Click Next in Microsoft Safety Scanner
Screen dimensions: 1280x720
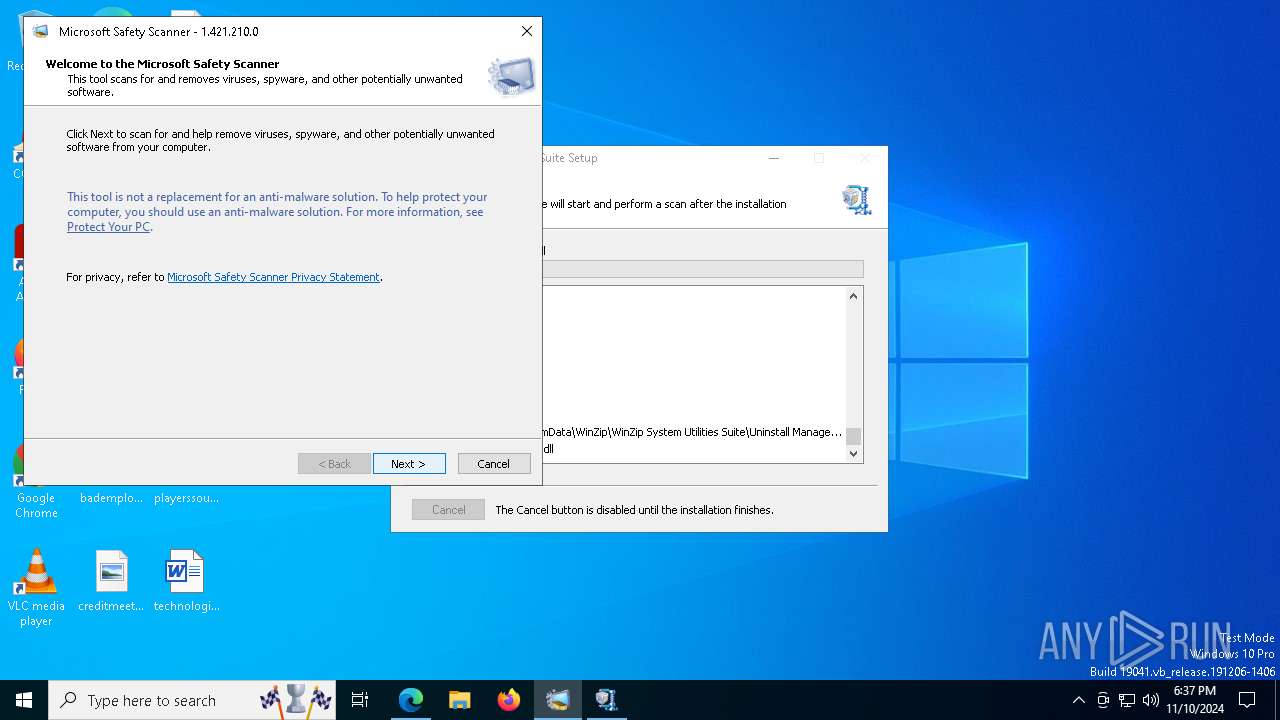(409, 464)
